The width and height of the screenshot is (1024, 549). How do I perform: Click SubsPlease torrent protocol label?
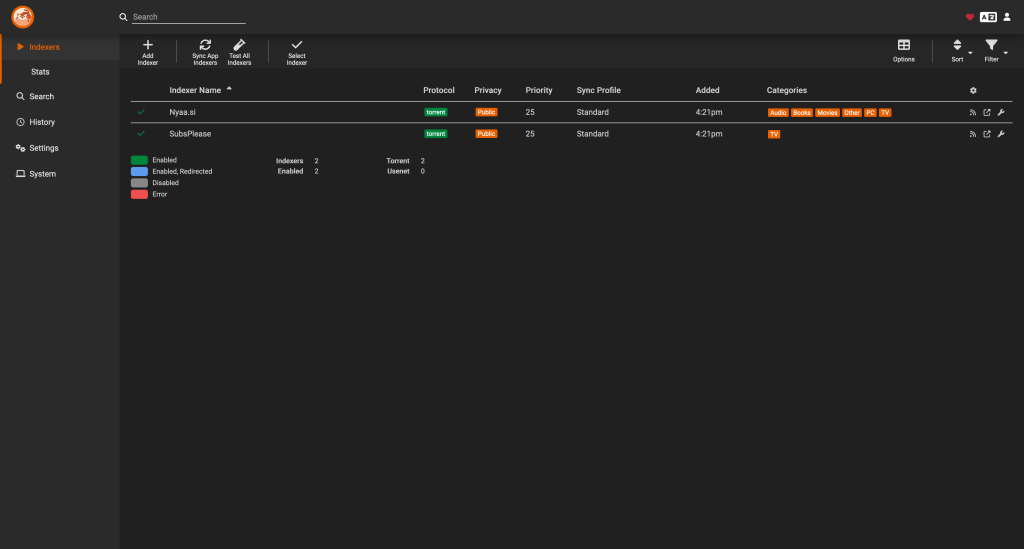(436, 134)
